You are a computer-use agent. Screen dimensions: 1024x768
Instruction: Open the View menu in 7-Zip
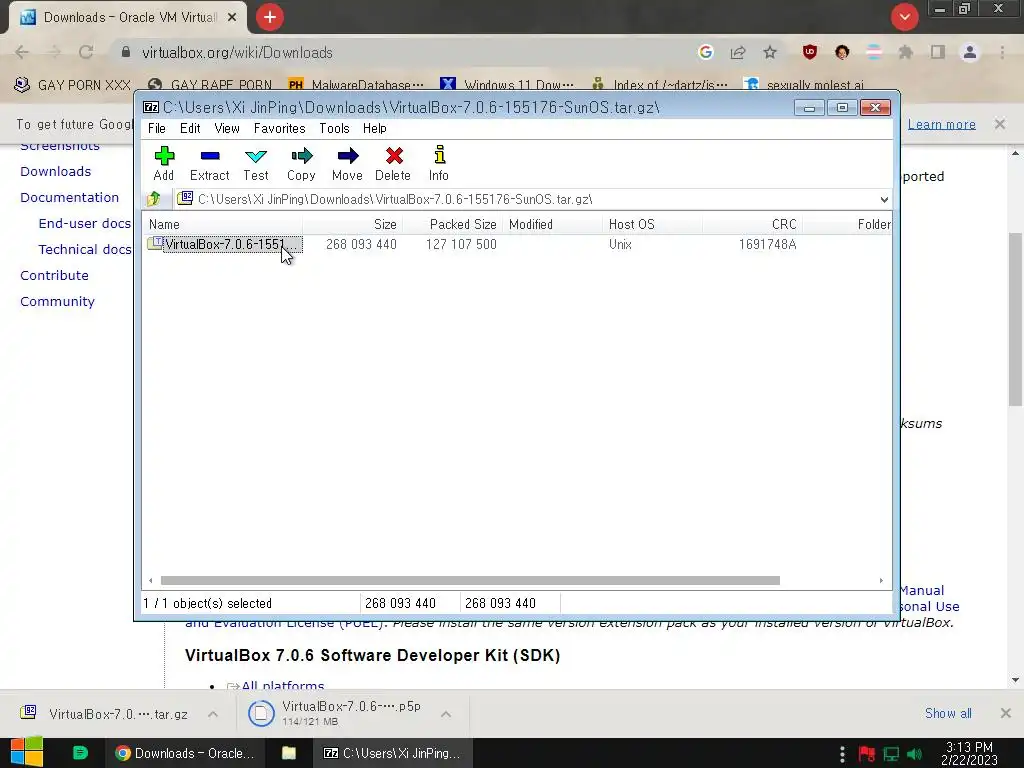pyautogui.click(x=227, y=129)
